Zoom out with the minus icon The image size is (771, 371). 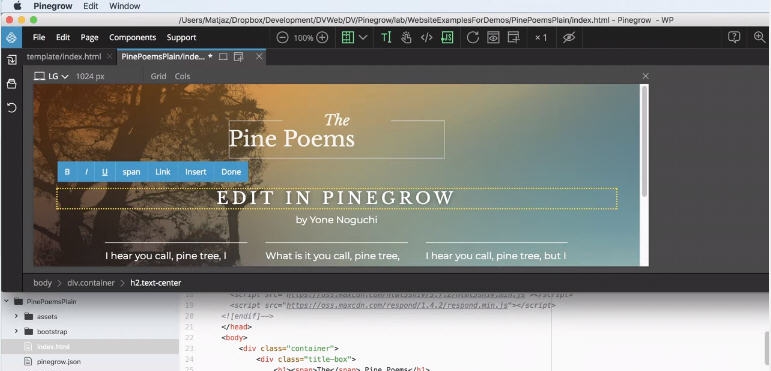coord(282,37)
